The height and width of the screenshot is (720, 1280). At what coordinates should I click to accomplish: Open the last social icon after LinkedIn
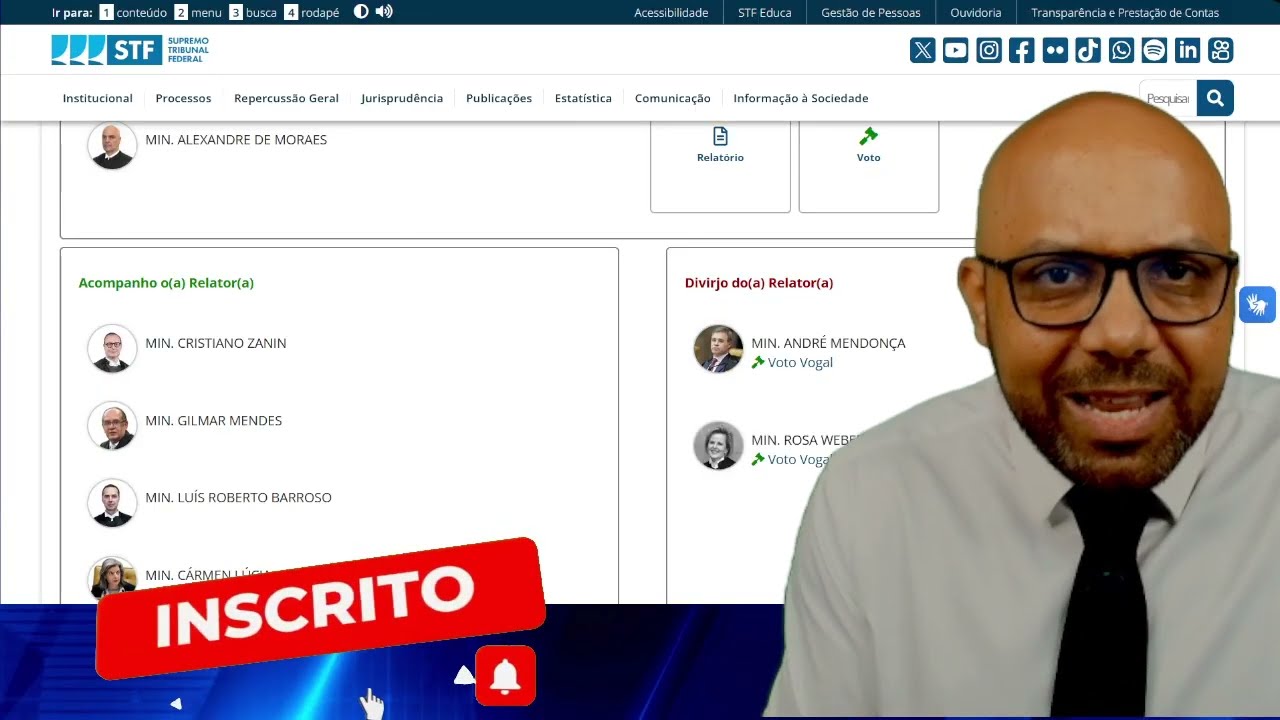pyautogui.click(x=1220, y=50)
